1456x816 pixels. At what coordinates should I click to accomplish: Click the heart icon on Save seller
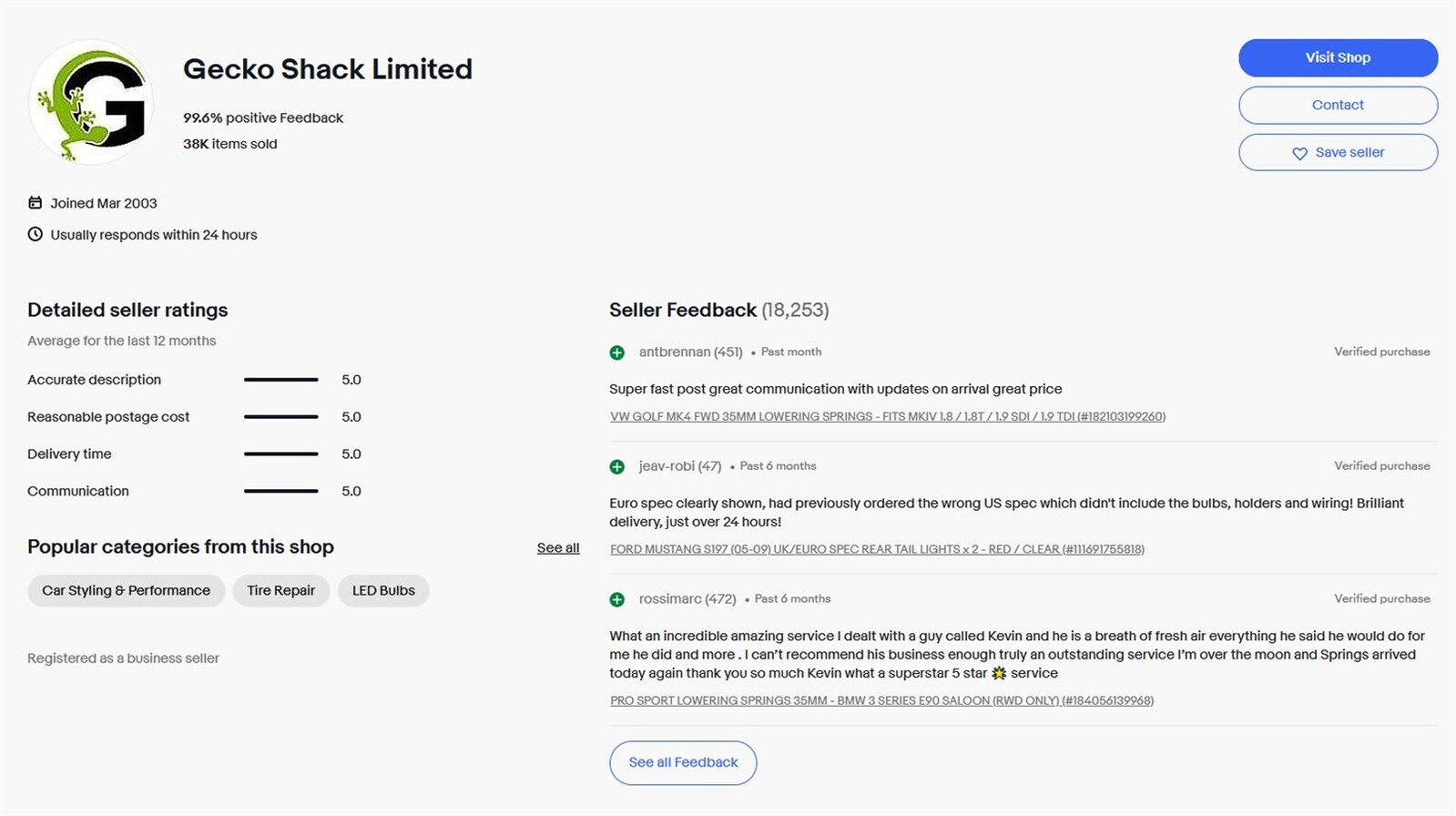[1299, 153]
